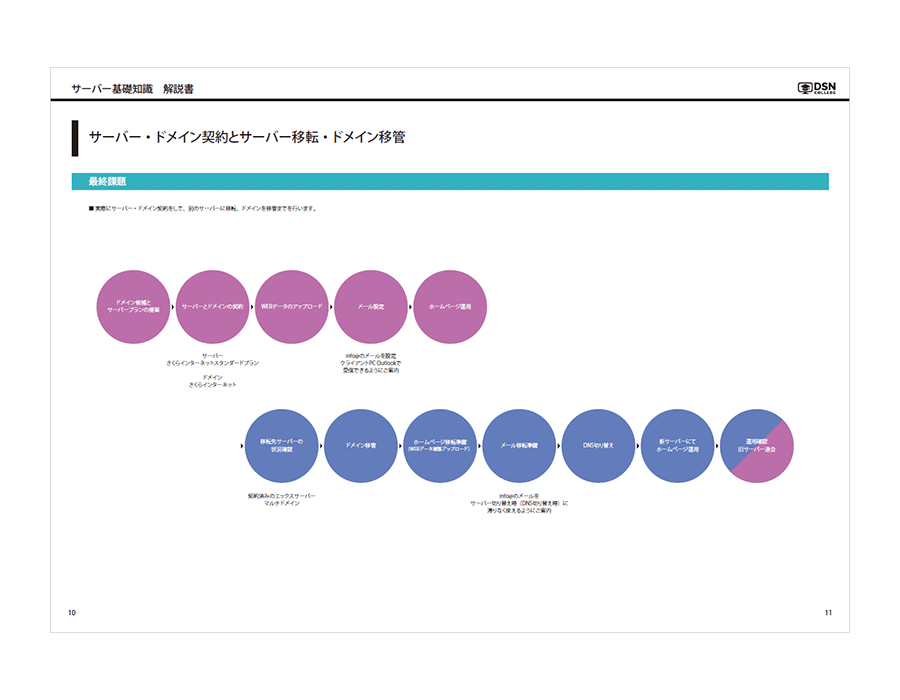Select the blue メール移転準備 circle
This screenshot has height=700, width=900.
[519, 446]
